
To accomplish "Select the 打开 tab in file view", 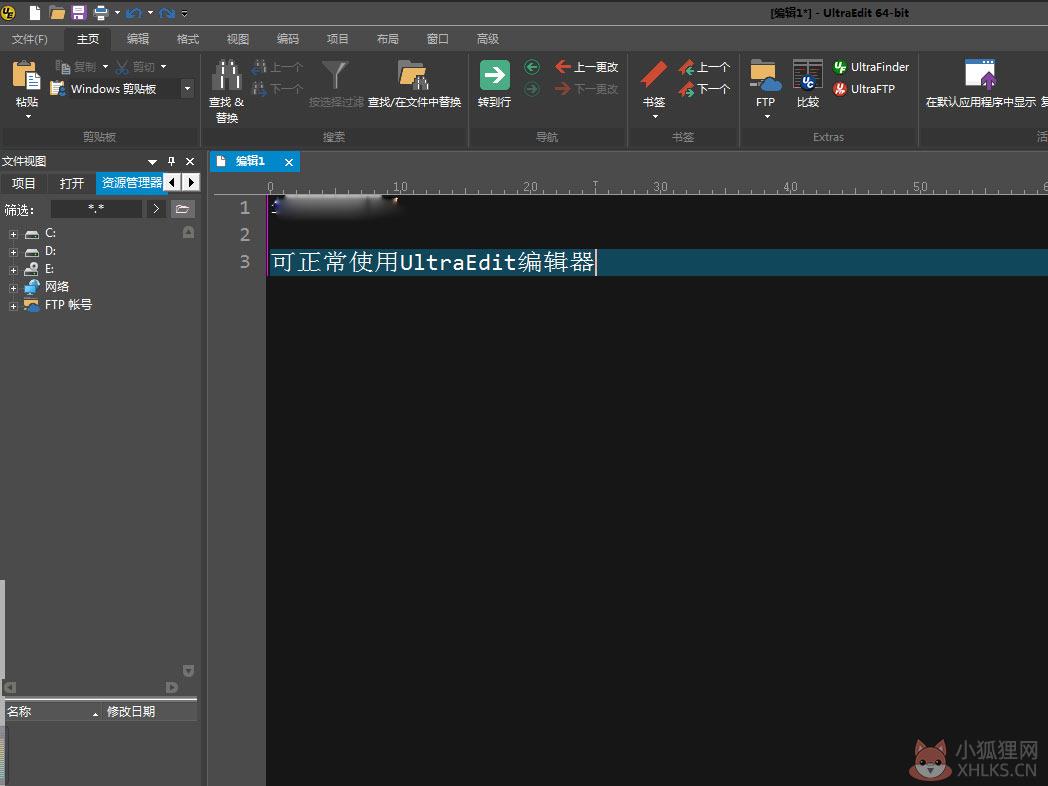I will click(72, 183).
